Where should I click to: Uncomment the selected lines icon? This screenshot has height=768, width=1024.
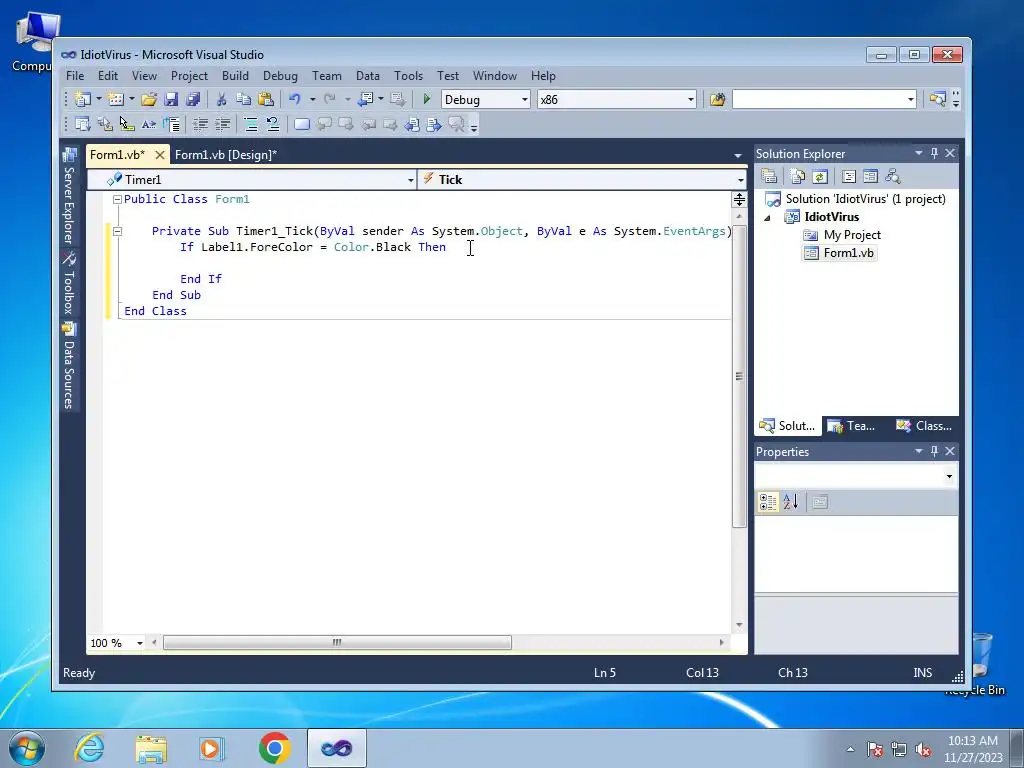point(273,124)
